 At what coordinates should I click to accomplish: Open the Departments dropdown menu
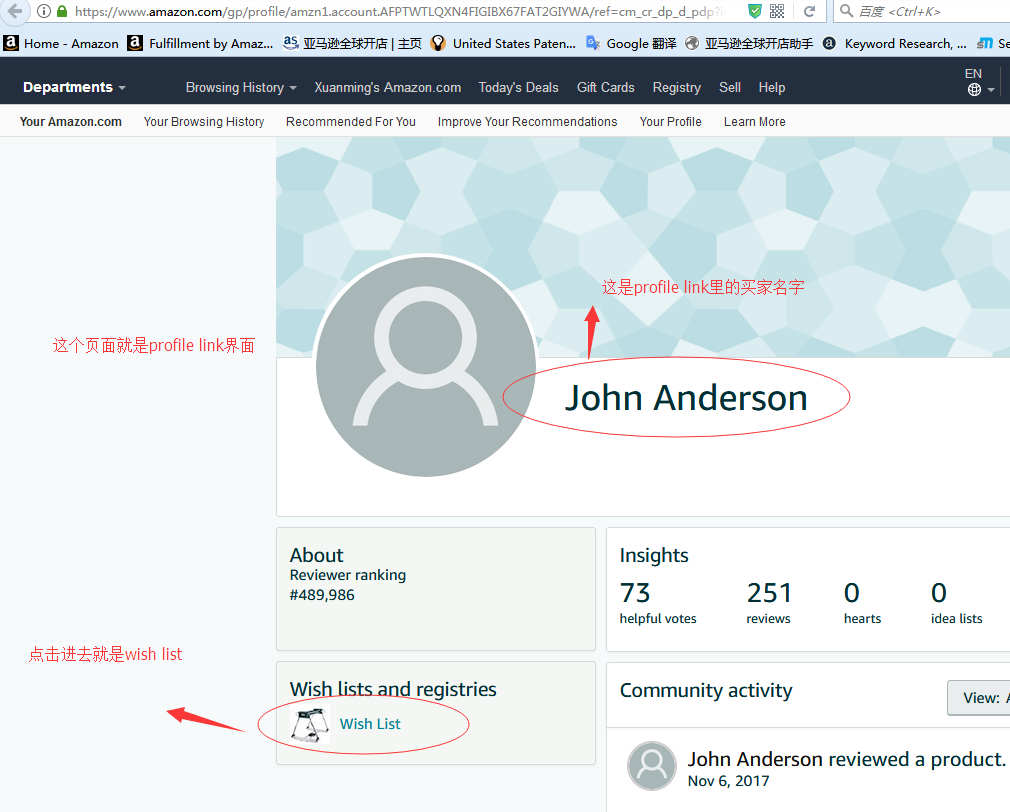point(74,88)
